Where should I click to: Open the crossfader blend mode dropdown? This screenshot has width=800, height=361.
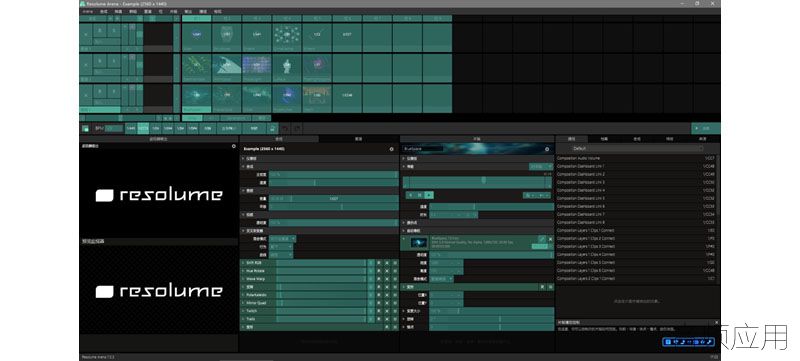pos(282,239)
